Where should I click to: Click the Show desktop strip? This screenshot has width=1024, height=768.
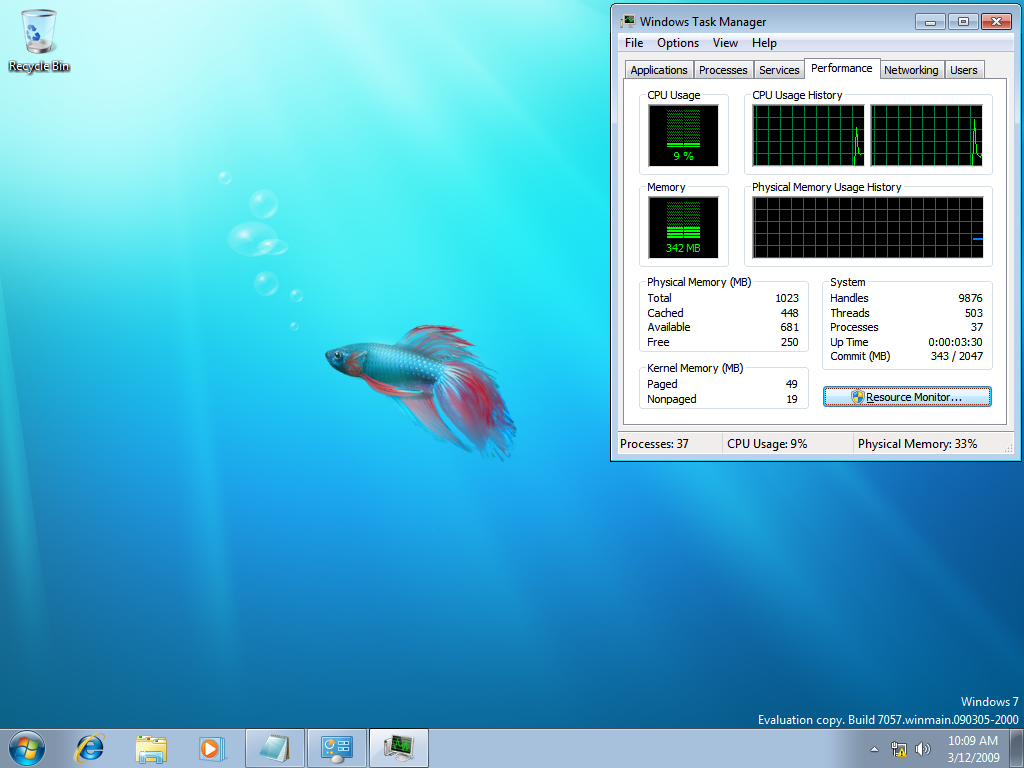[x=1017, y=748]
